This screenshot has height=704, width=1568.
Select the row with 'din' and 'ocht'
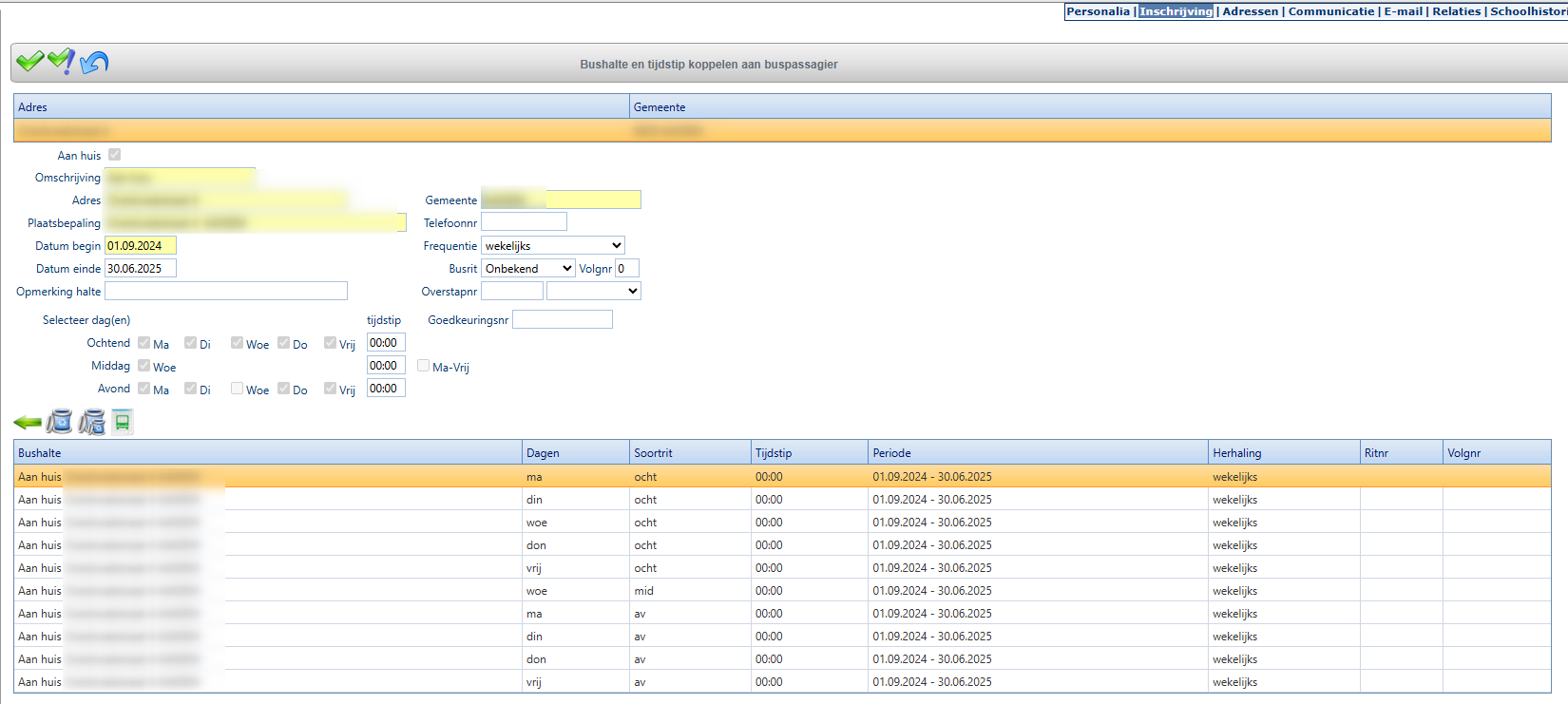(782, 499)
